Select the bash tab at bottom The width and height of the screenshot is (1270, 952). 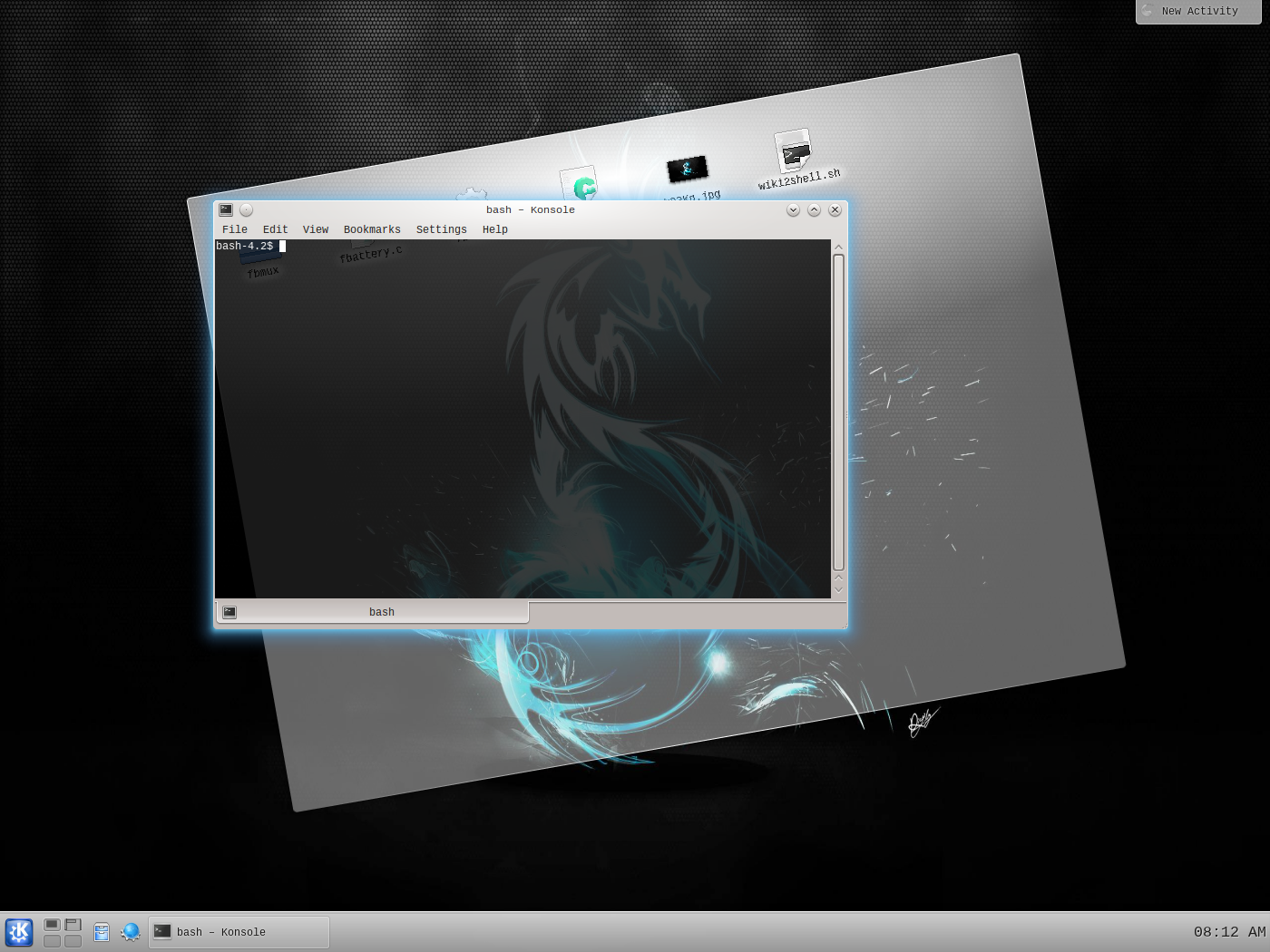[372, 612]
